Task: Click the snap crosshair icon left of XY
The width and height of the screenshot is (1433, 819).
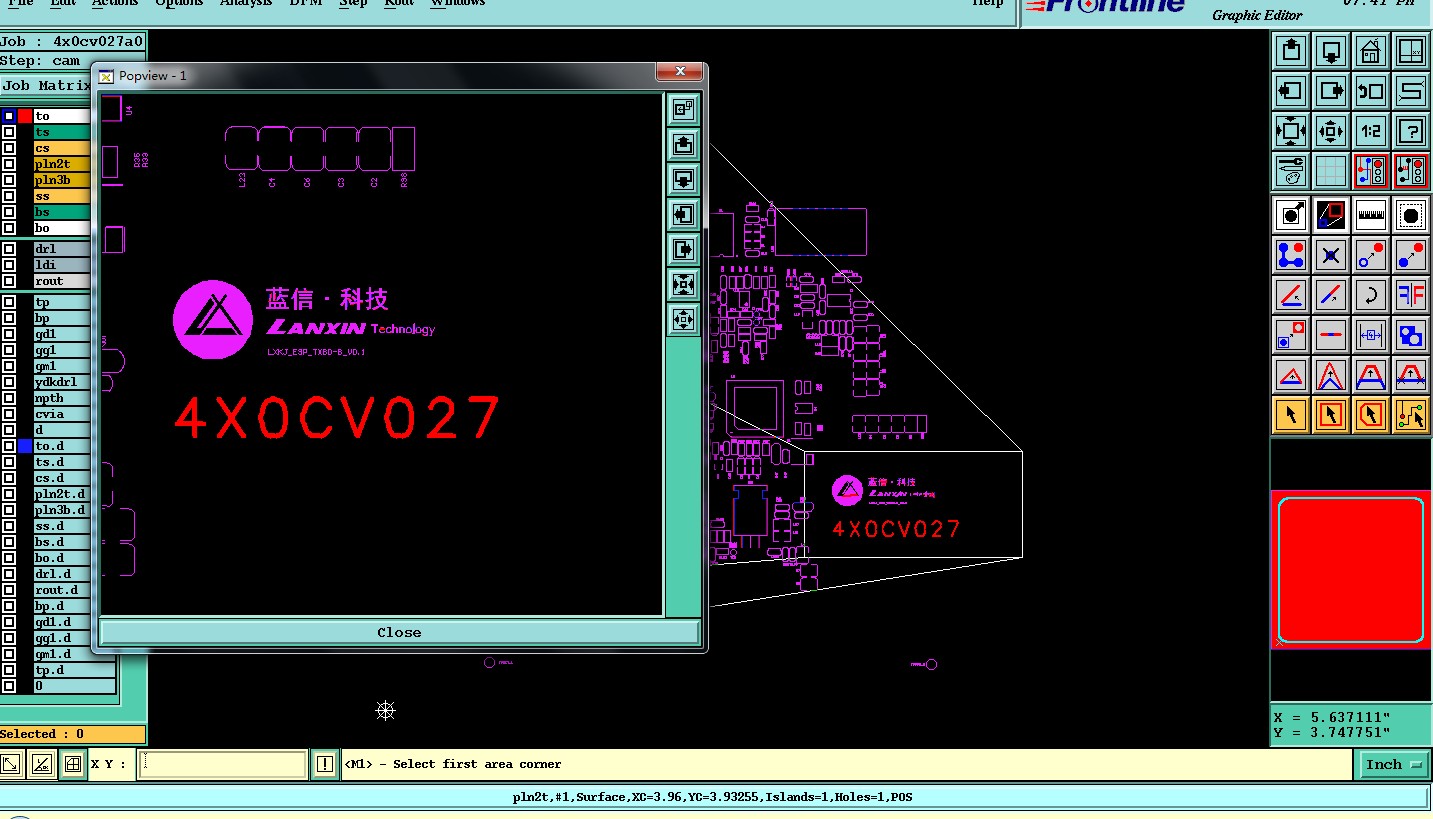Action: pyautogui.click(x=72, y=764)
